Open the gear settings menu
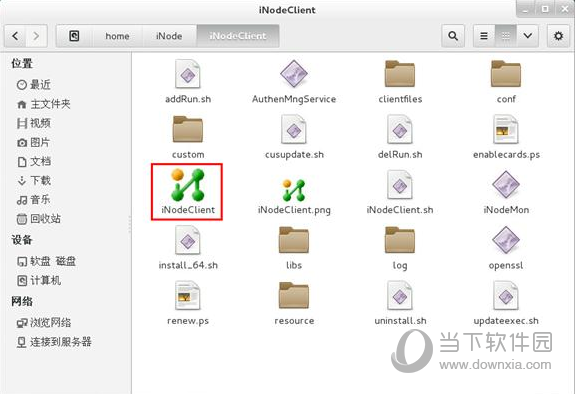Viewport: 576px width, 394px height. (558, 36)
